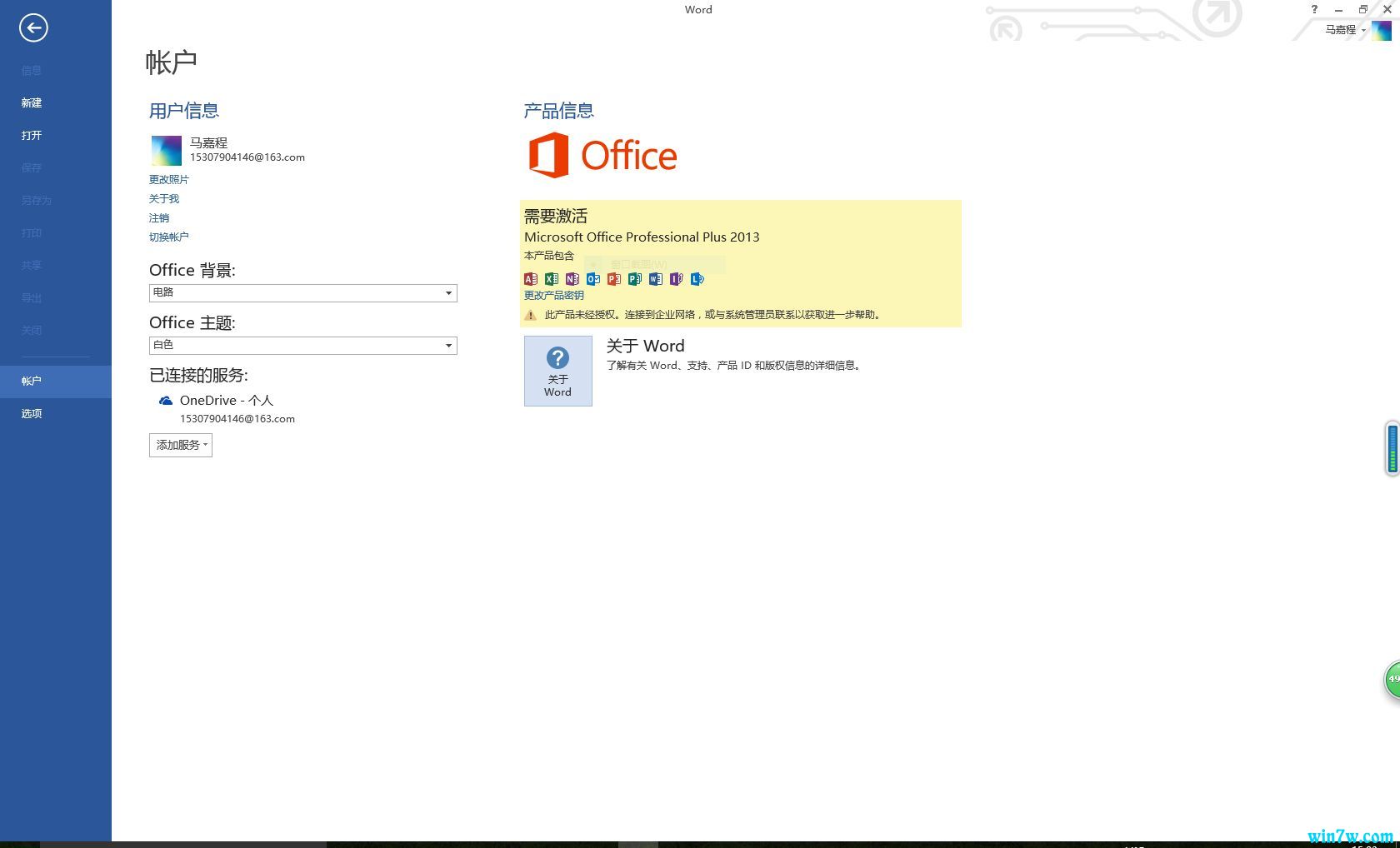Open account menu next to 马嘉程 top right

click(x=1346, y=30)
